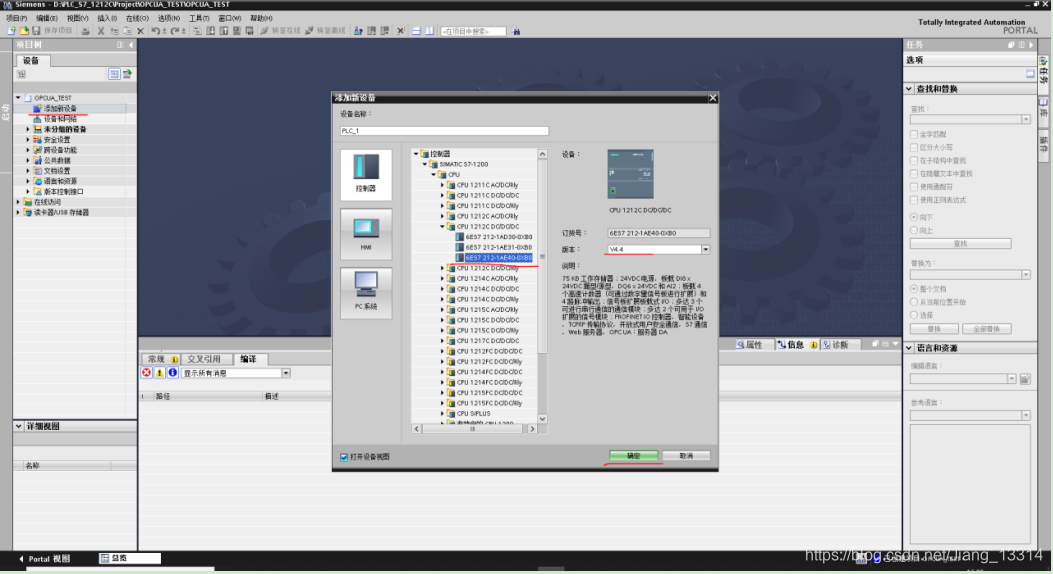Open the 在线(O) menu
This screenshot has height=574, width=1053.
137,18
